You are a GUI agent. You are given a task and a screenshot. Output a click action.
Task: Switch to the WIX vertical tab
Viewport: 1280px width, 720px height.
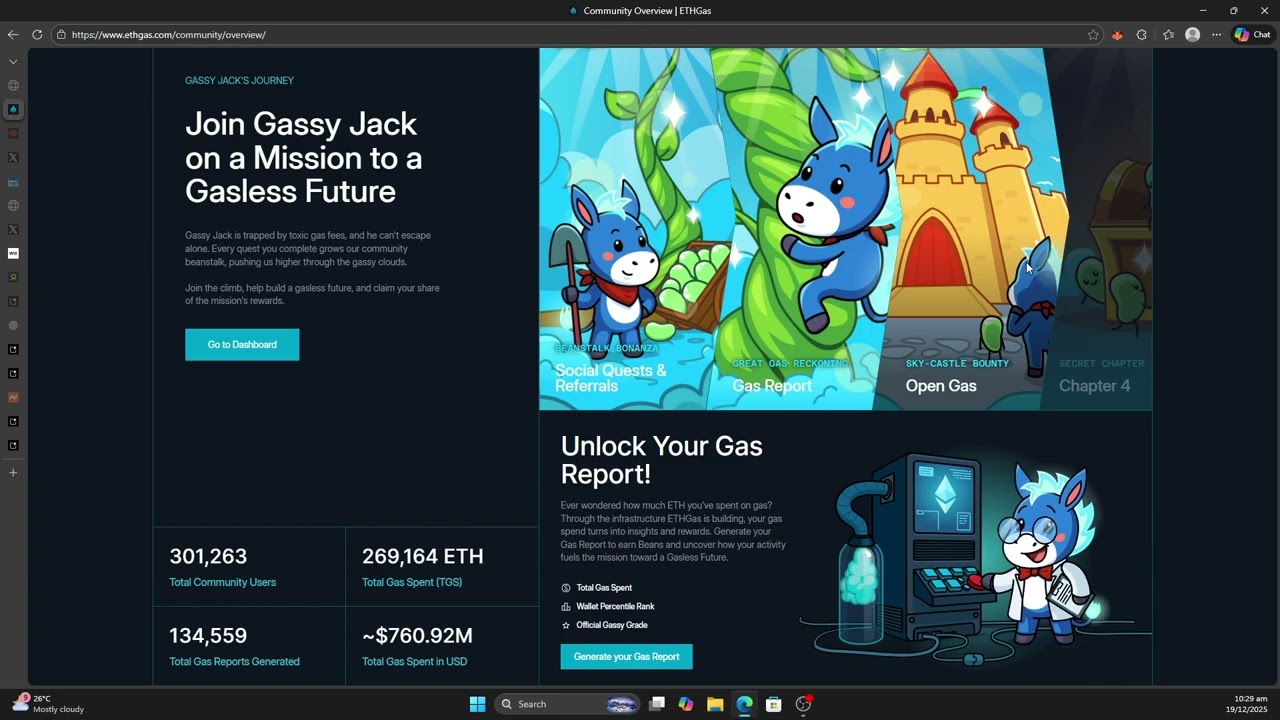(13, 253)
